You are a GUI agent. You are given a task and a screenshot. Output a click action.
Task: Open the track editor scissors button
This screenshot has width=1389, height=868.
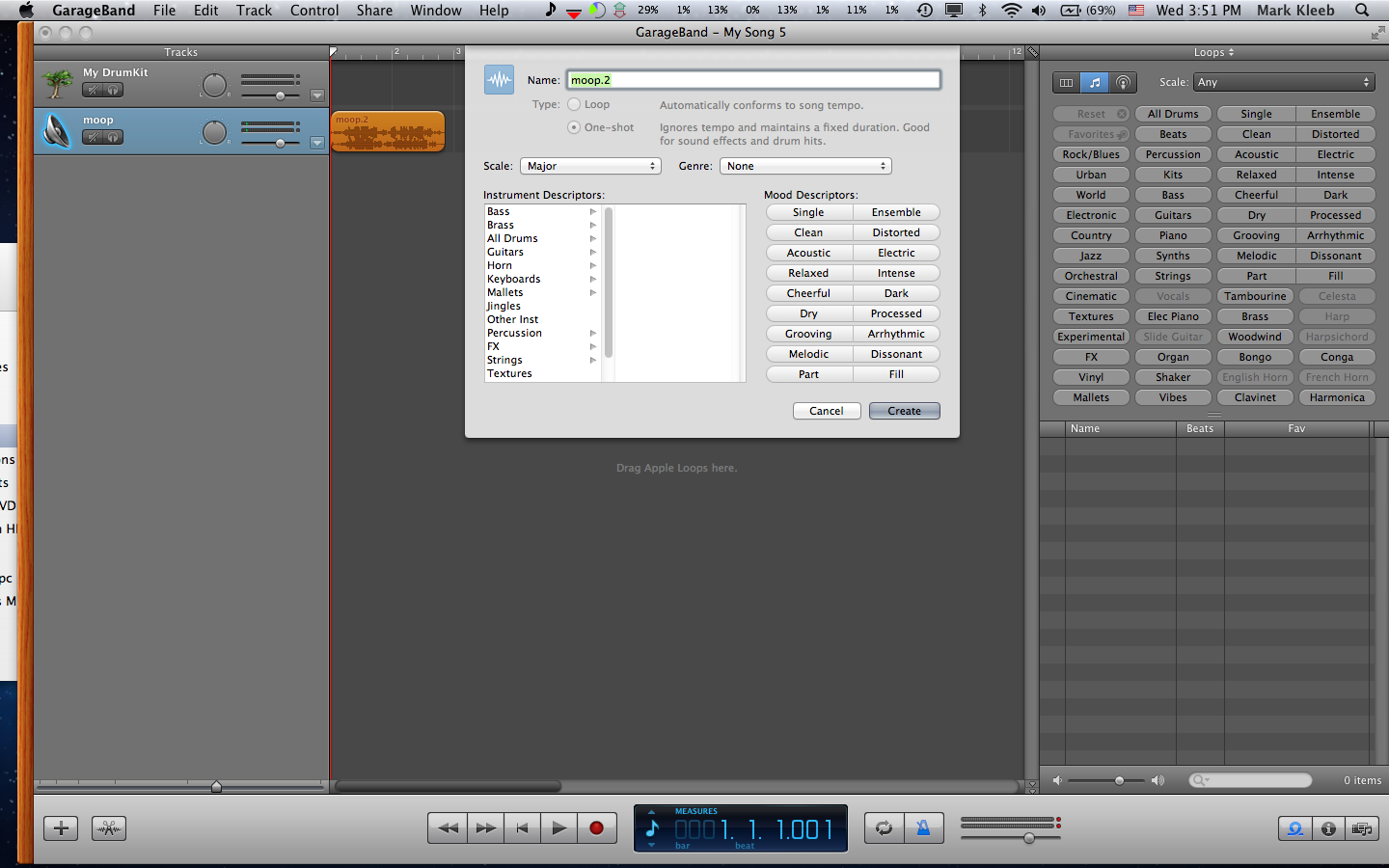click(x=109, y=827)
